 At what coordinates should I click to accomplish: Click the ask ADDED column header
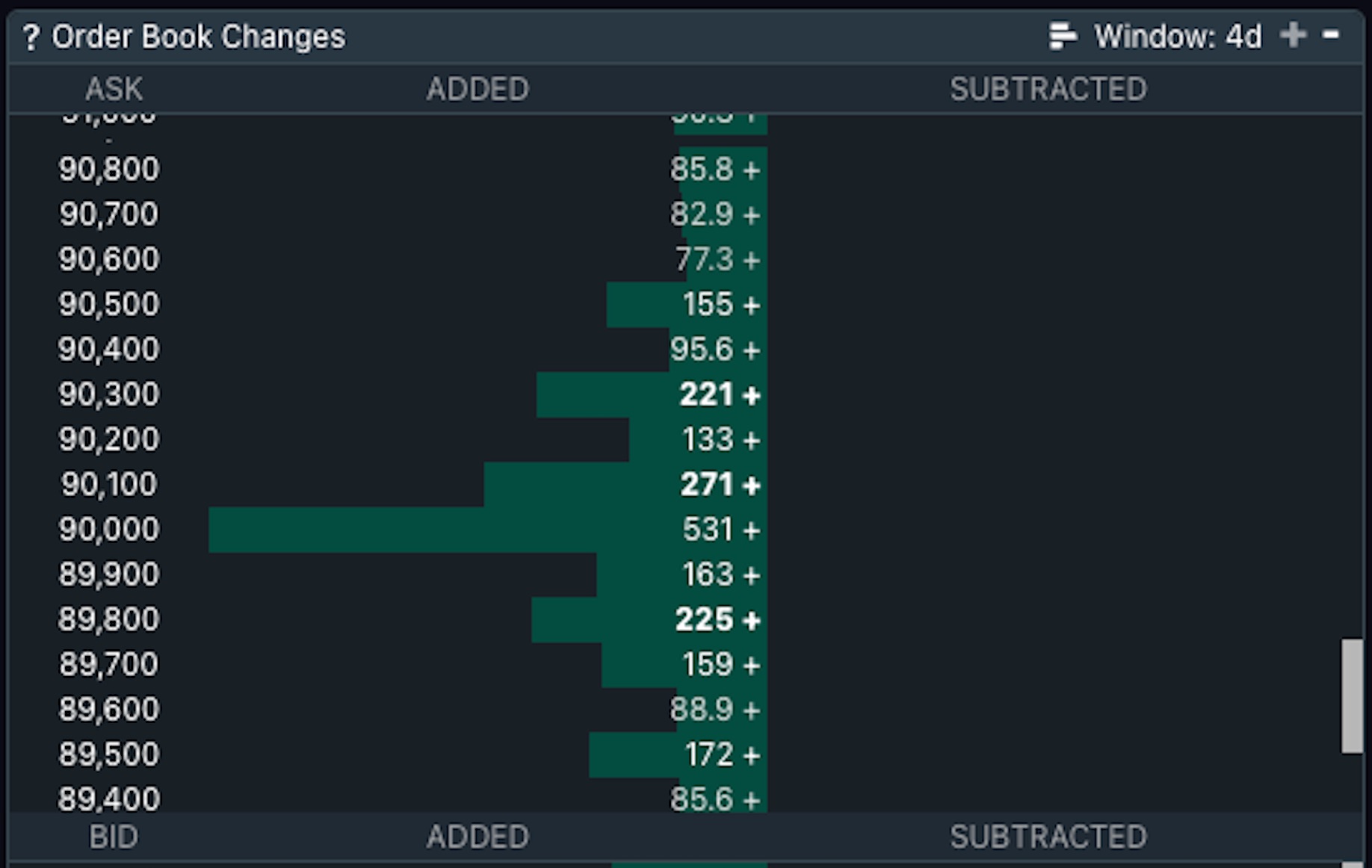[x=478, y=90]
